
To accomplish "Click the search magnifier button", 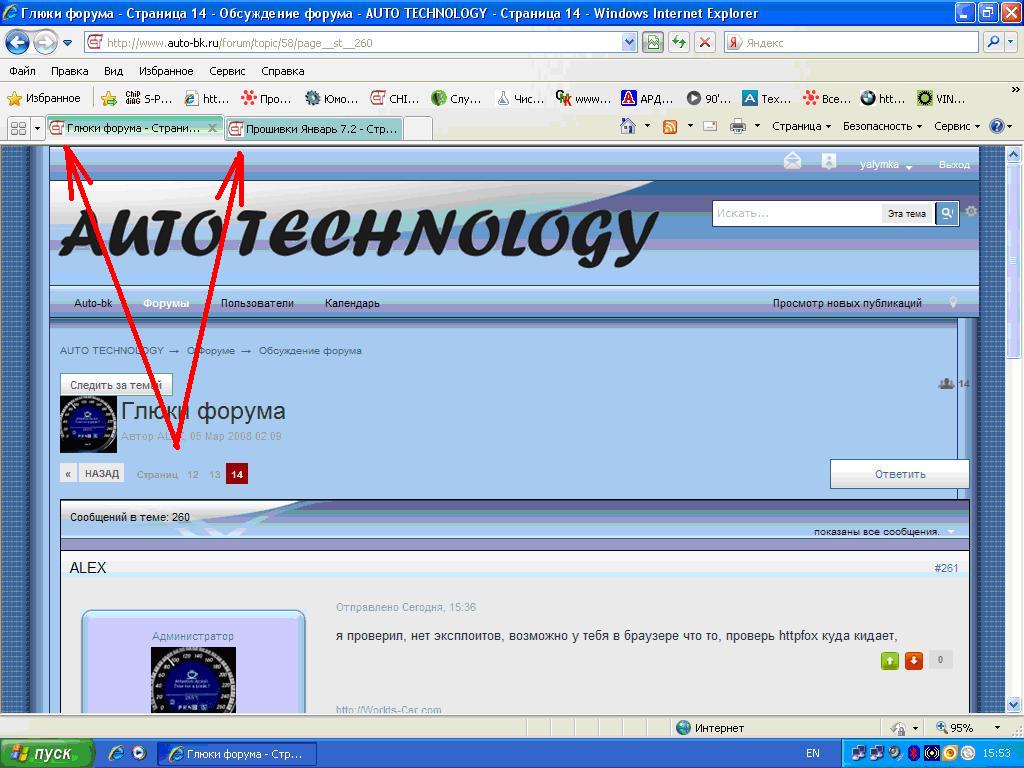I will pyautogui.click(x=993, y=43).
